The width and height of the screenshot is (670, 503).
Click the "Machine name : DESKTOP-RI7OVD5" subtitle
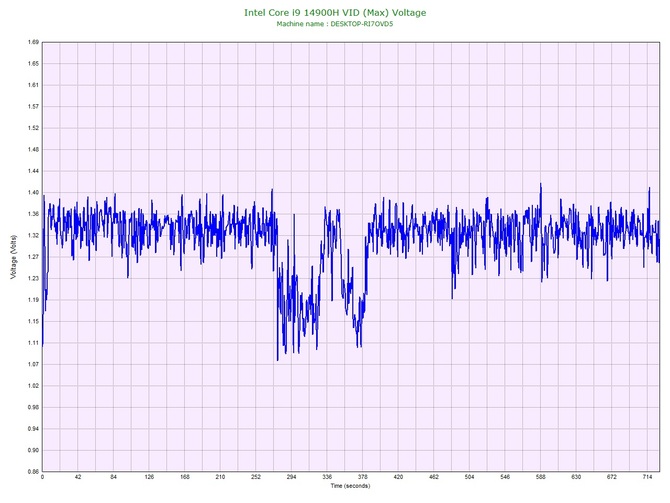[x=335, y=24]
